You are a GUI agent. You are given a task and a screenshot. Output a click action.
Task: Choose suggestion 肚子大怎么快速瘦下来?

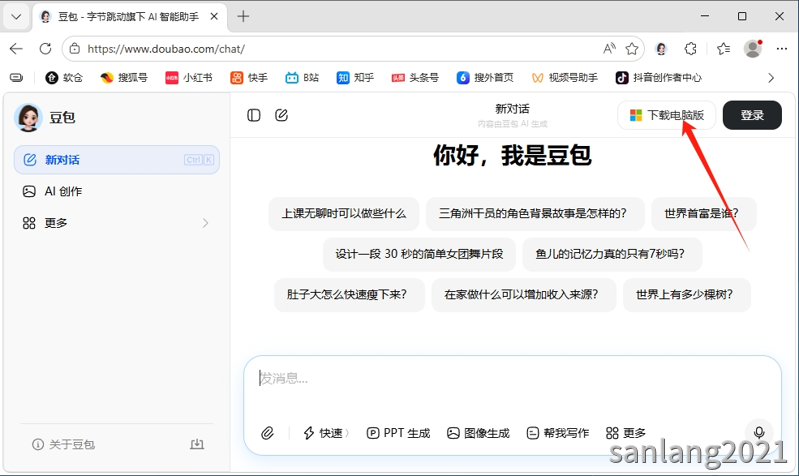349,295
